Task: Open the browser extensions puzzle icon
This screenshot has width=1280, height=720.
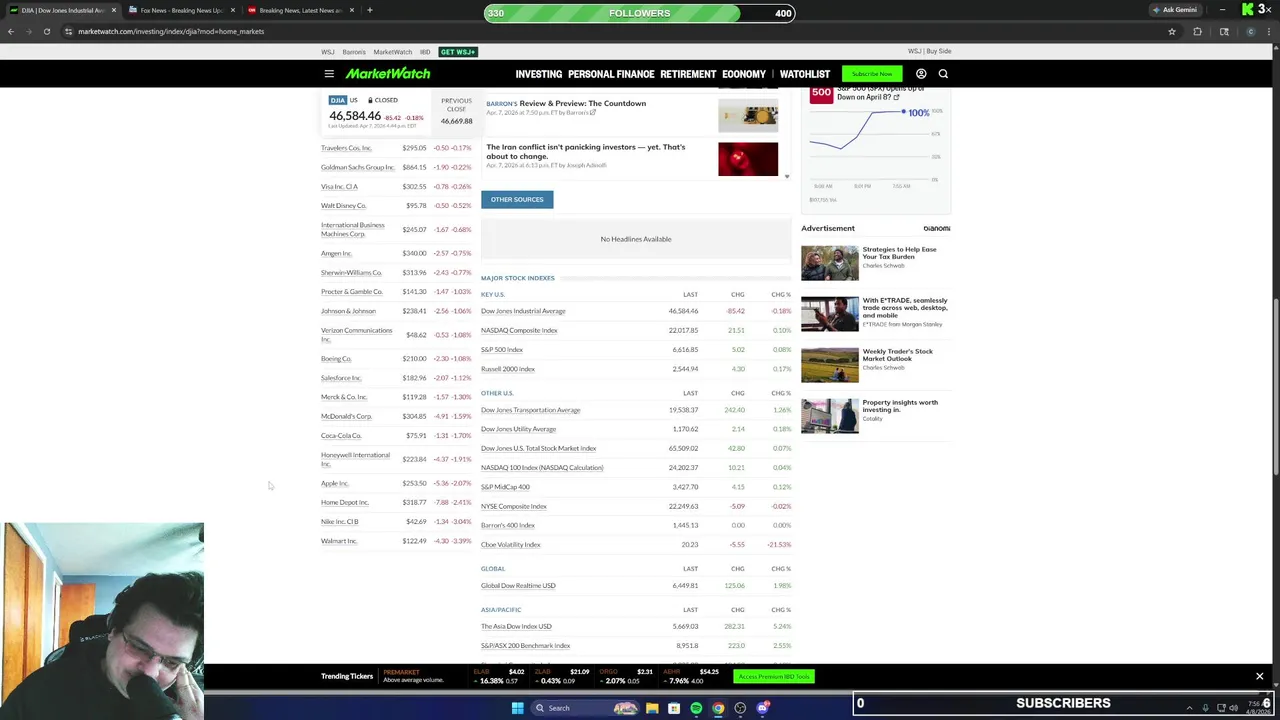Action: (x=1197, y=31)
